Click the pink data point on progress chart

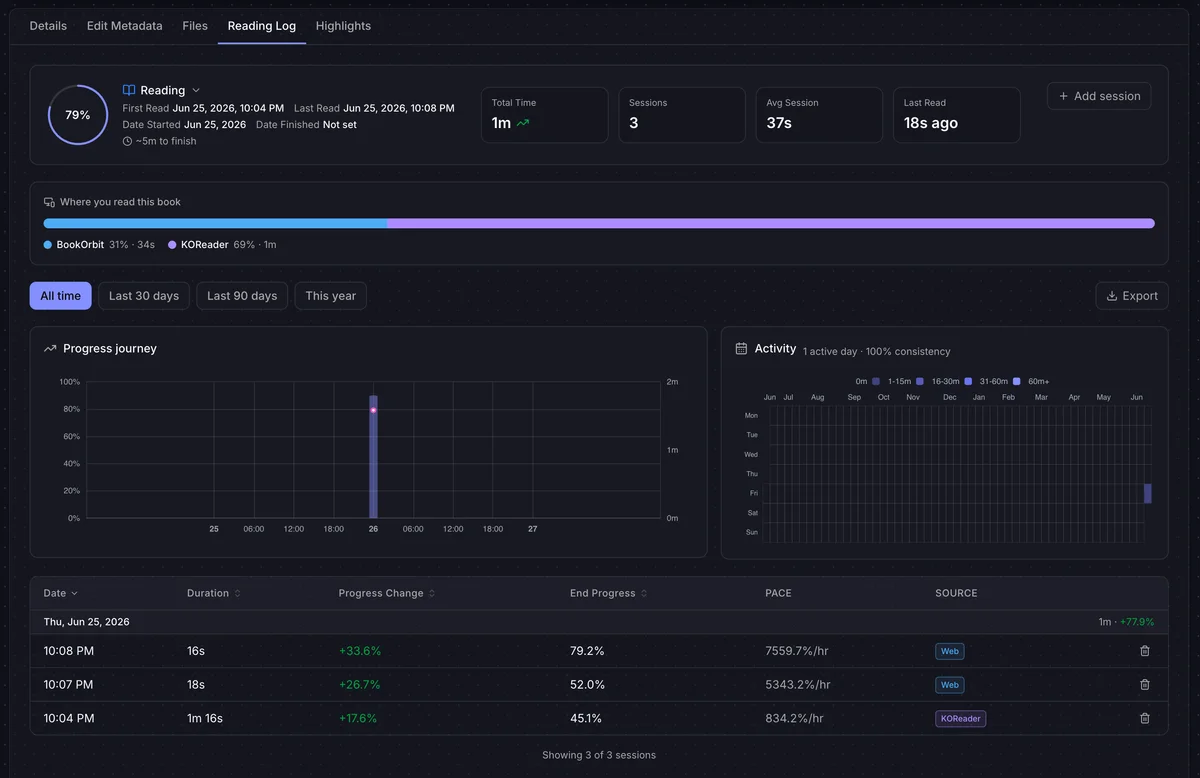tap(373, 410)
